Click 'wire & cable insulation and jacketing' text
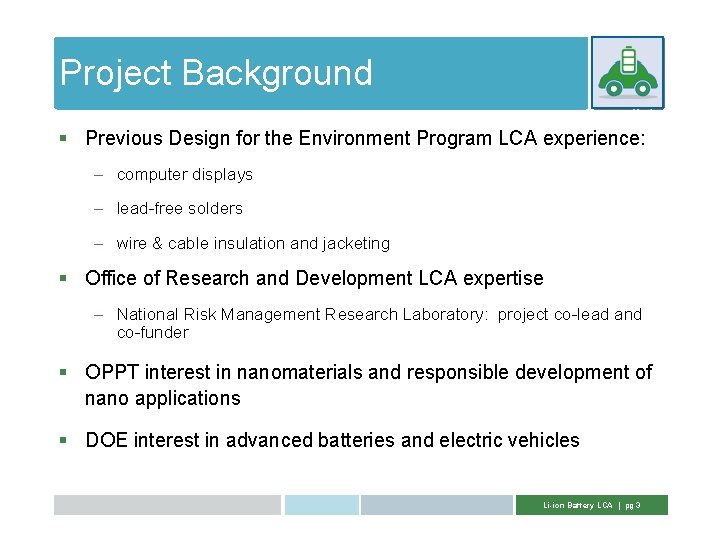 [x=253, y=243]
